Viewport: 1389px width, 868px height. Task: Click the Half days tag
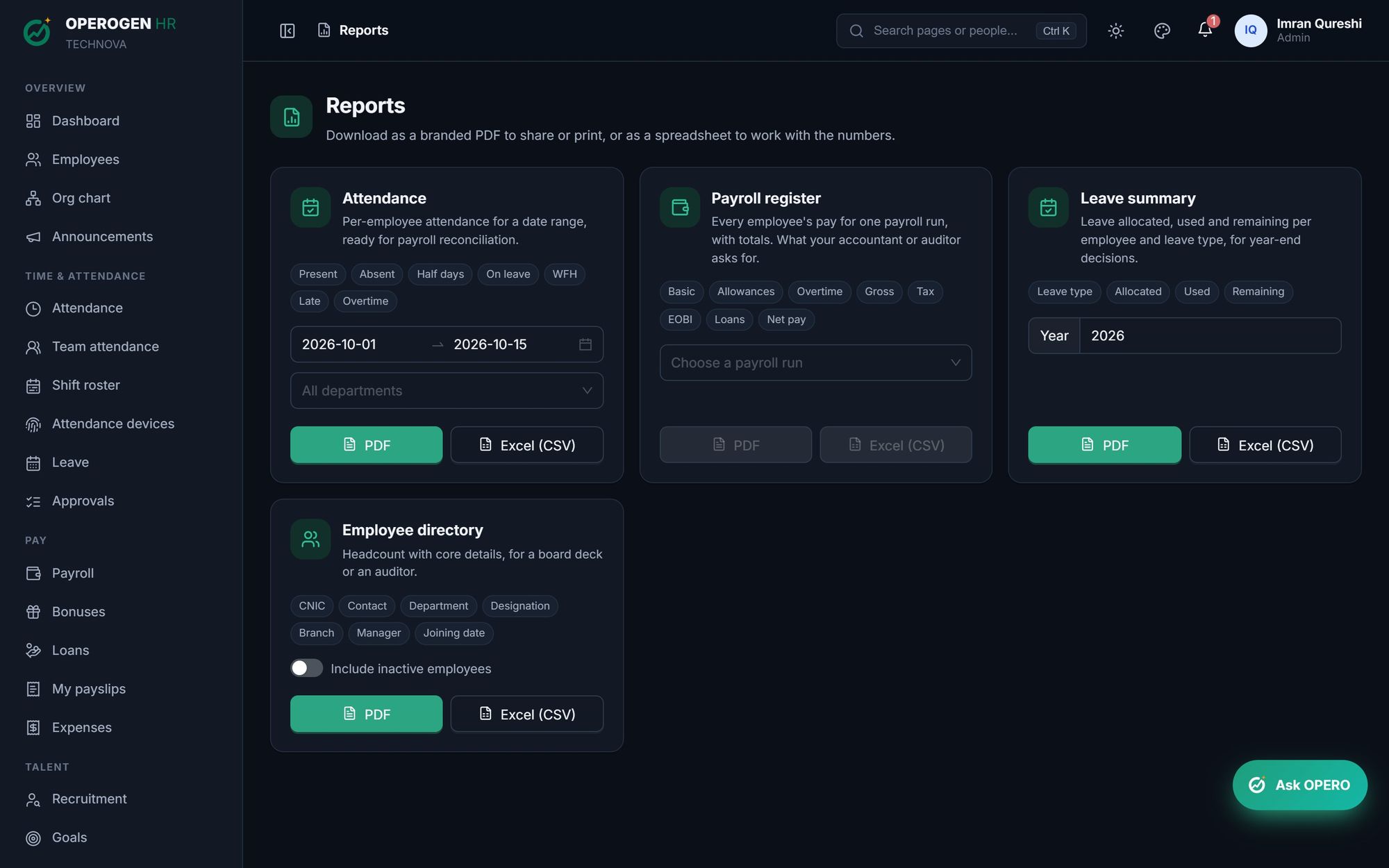440,274
